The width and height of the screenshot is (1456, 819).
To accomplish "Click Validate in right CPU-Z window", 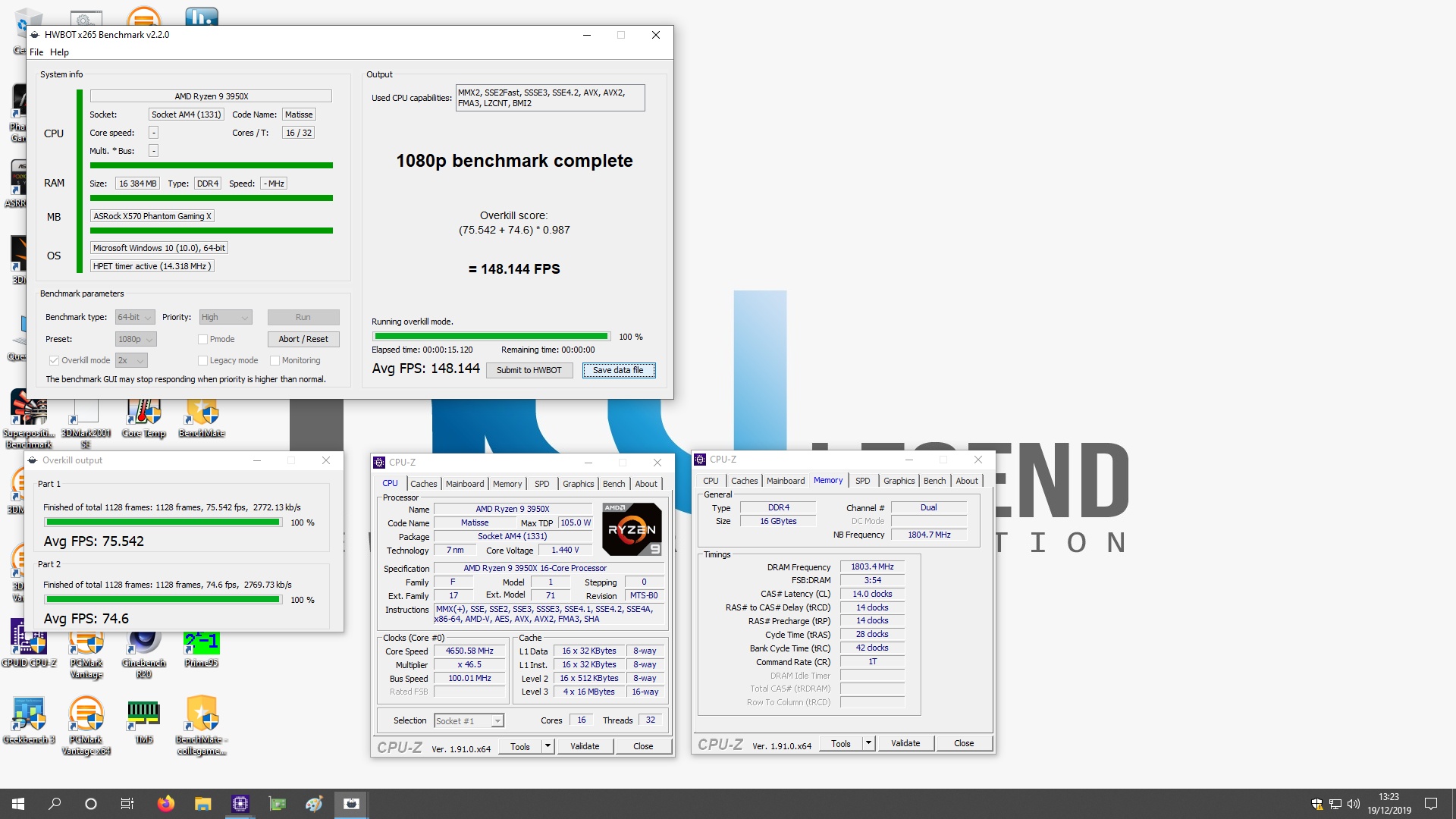I will pyautogui.click(x=905, y=743).
